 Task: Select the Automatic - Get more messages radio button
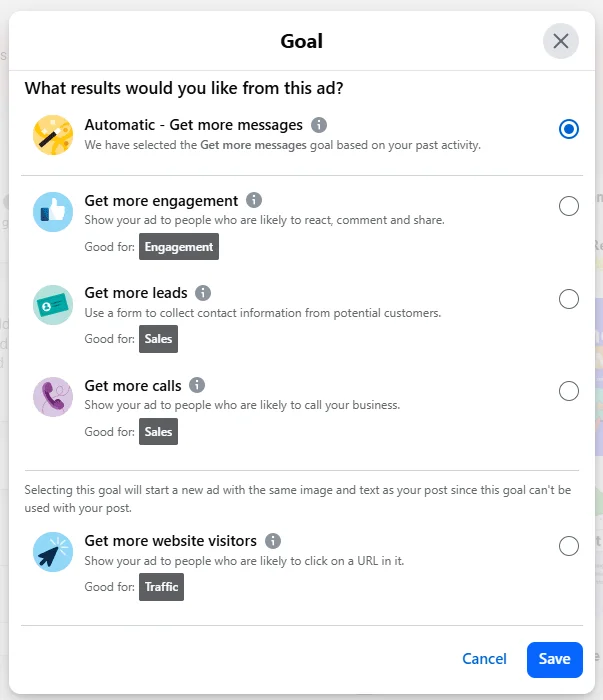tap(569, 129)
